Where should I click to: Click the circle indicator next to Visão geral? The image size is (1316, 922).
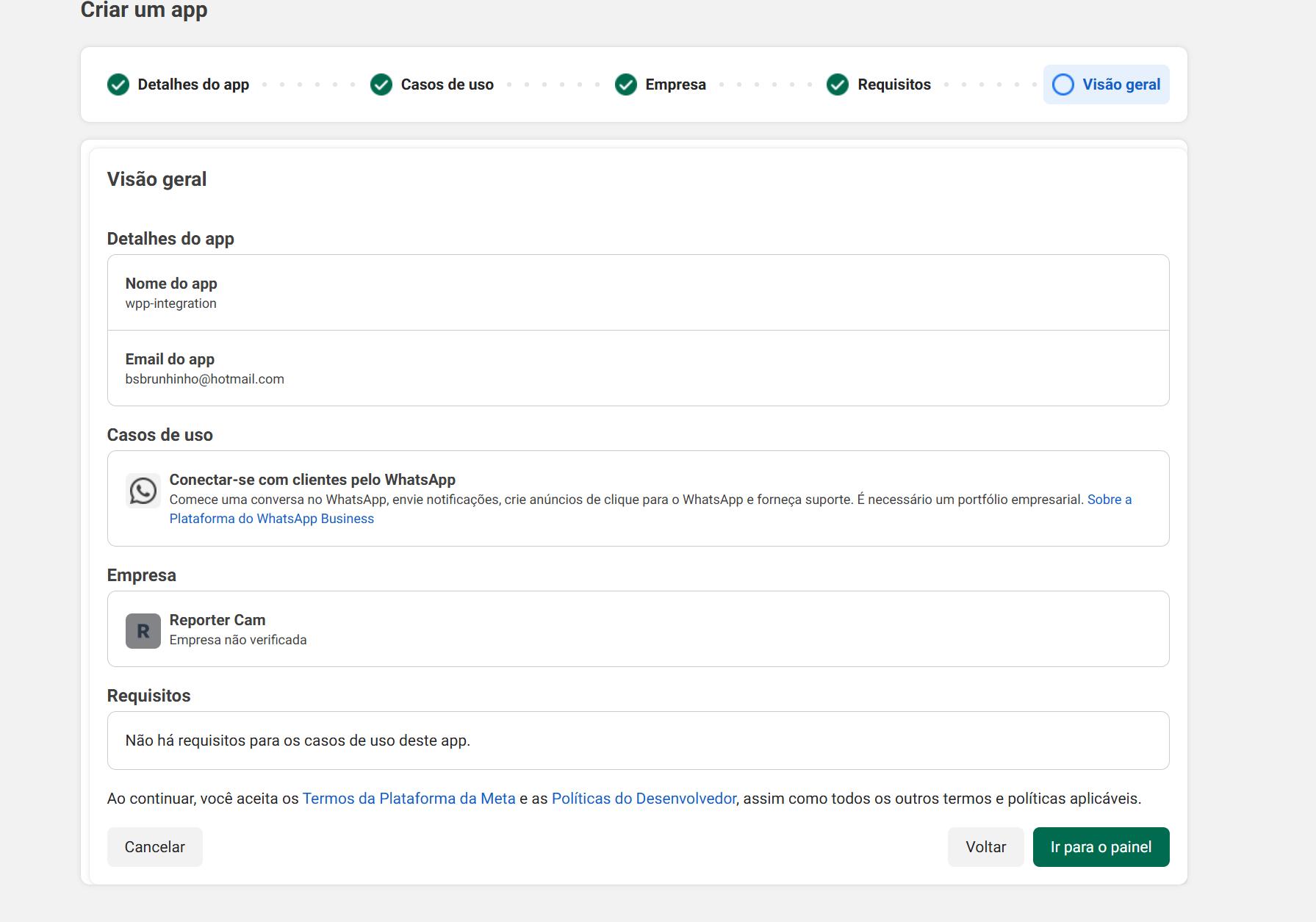tap(1063, 84)
